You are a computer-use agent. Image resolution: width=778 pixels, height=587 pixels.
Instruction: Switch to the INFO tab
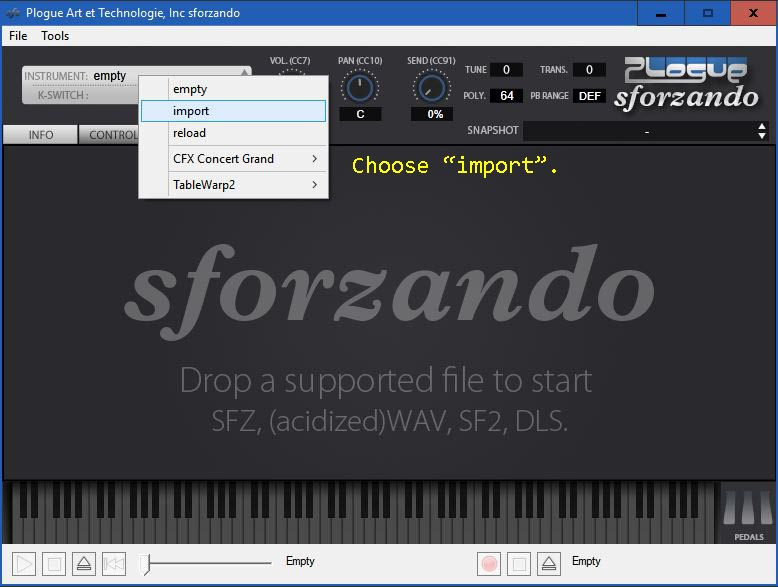click(41, 135)
